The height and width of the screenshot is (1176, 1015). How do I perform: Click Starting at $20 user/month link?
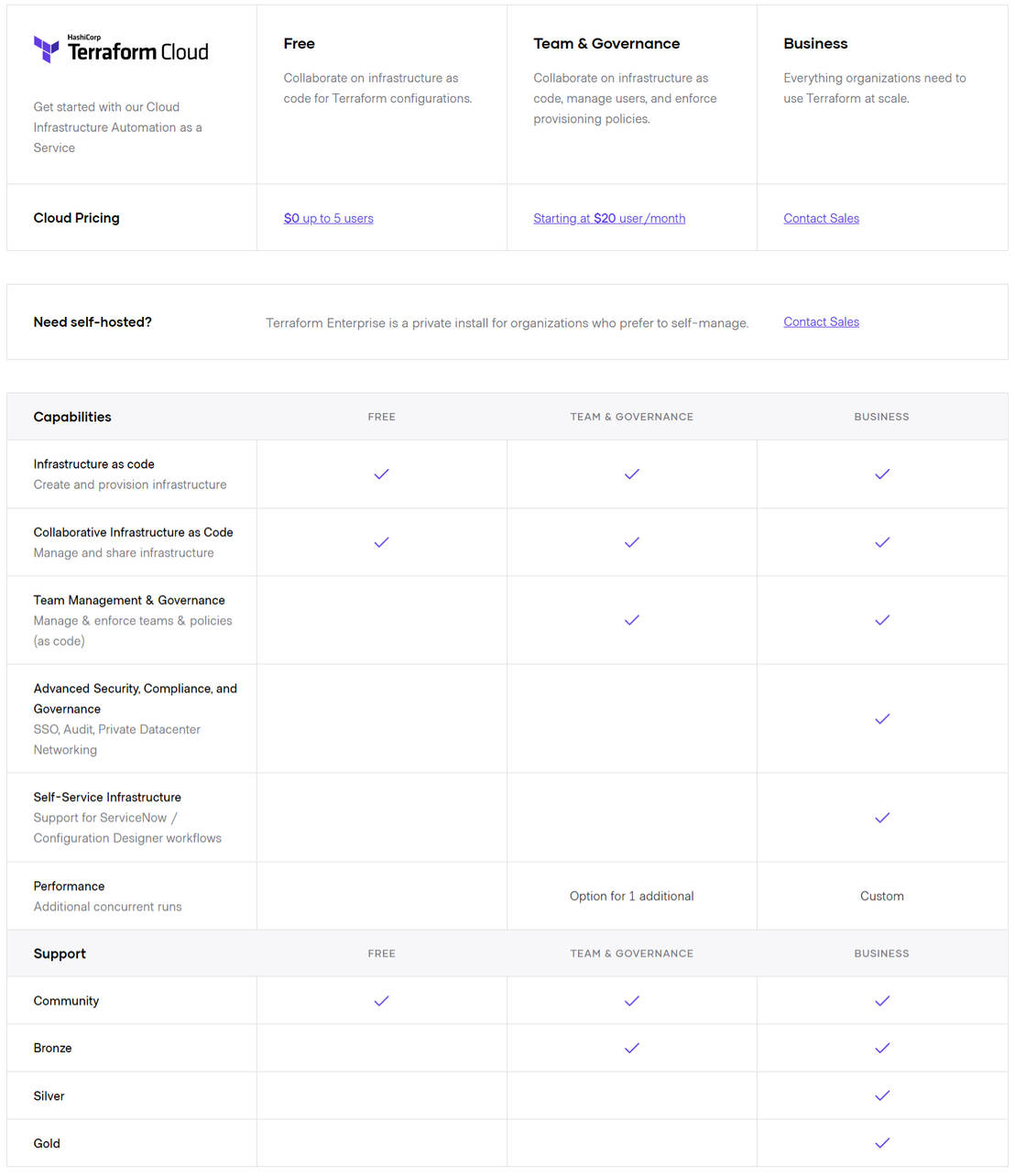609,218
